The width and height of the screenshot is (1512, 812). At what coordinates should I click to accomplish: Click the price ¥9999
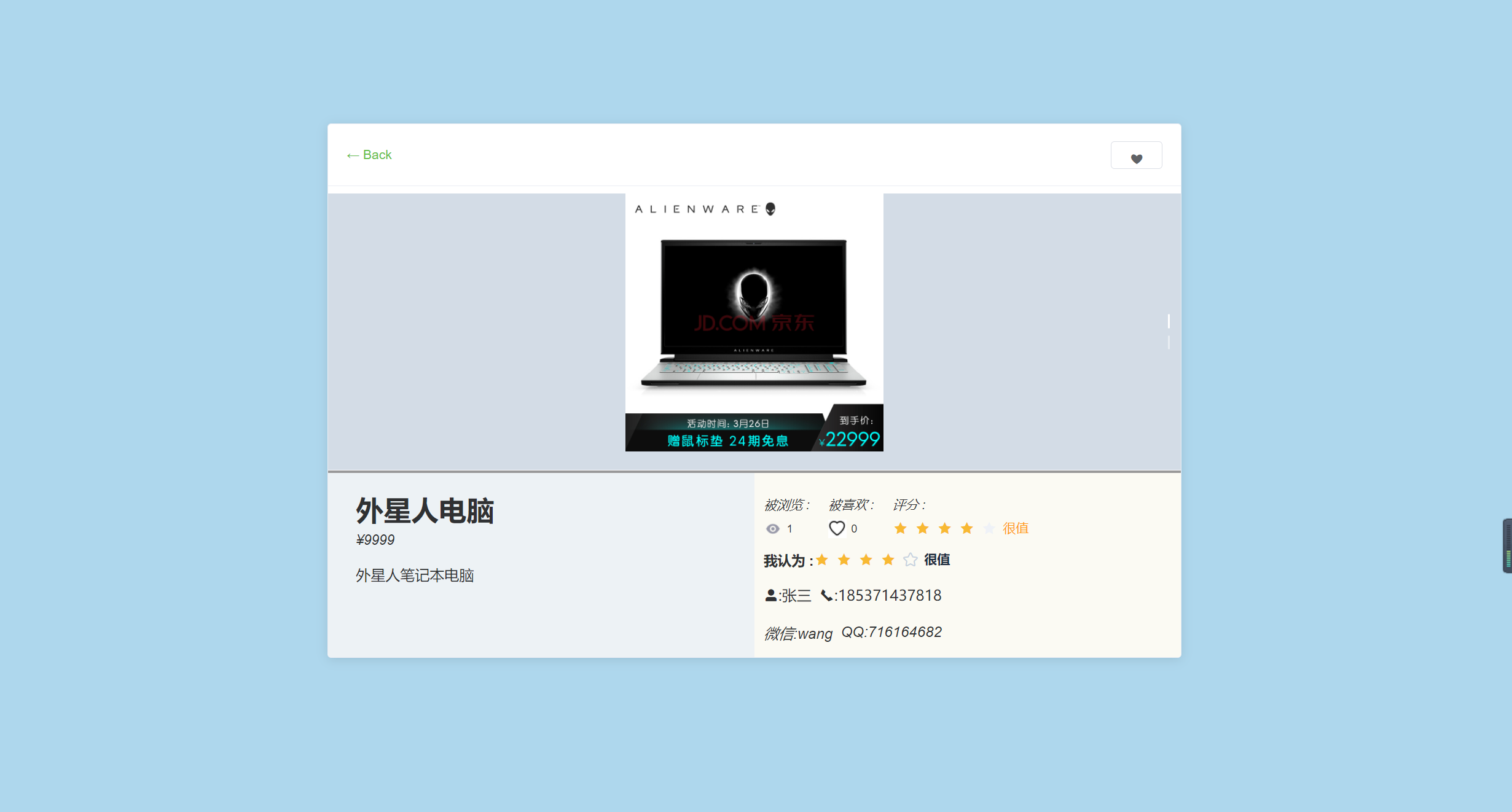(x=375, y=540)
